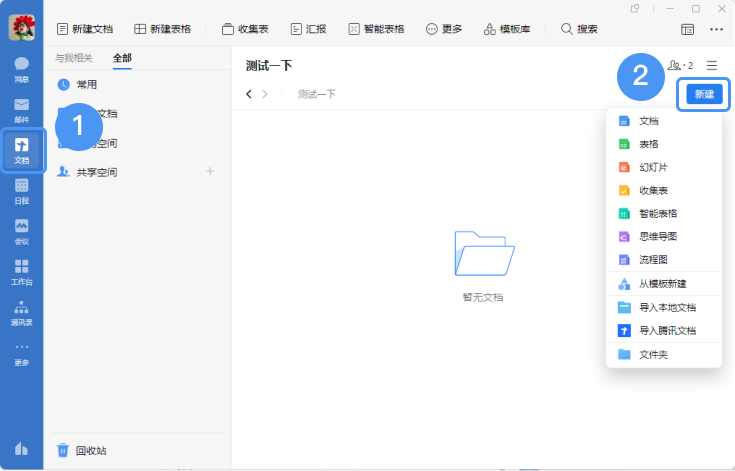The height and width of the screenshot is (471, 735).
Task: Choose 表格 from the new menu
Action: pos(664,144)
